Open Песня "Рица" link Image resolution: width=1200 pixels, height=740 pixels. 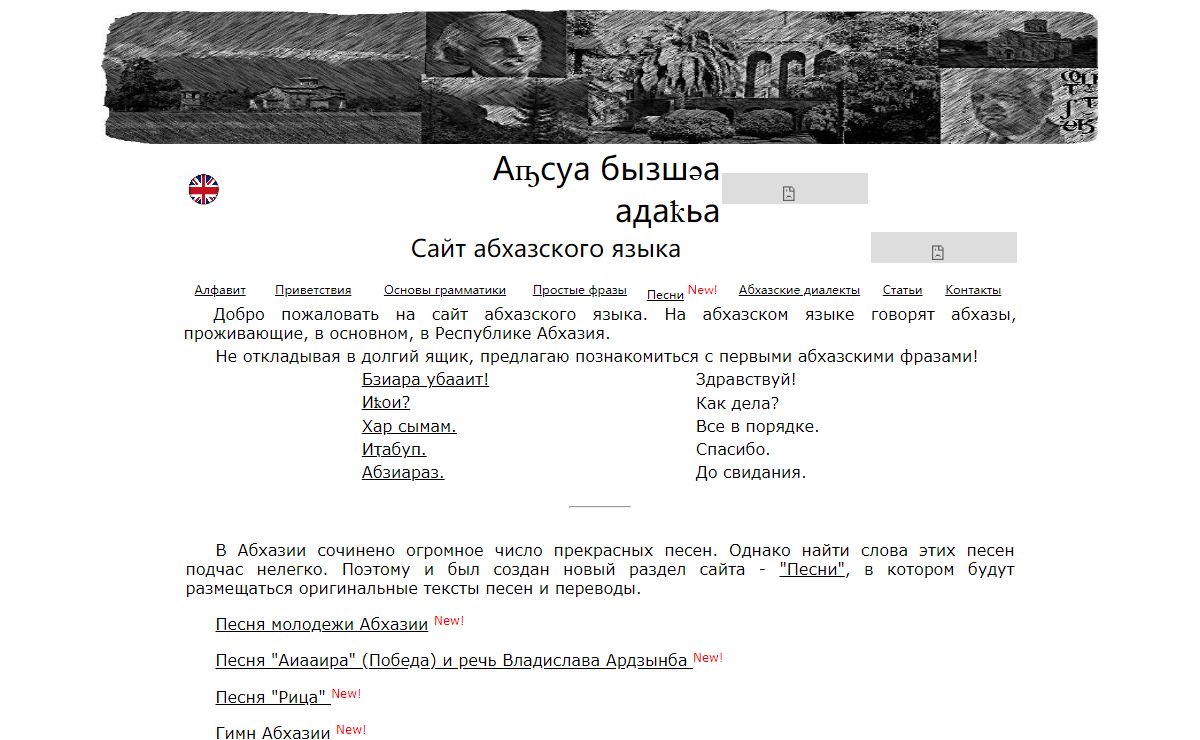click(273, 697)
